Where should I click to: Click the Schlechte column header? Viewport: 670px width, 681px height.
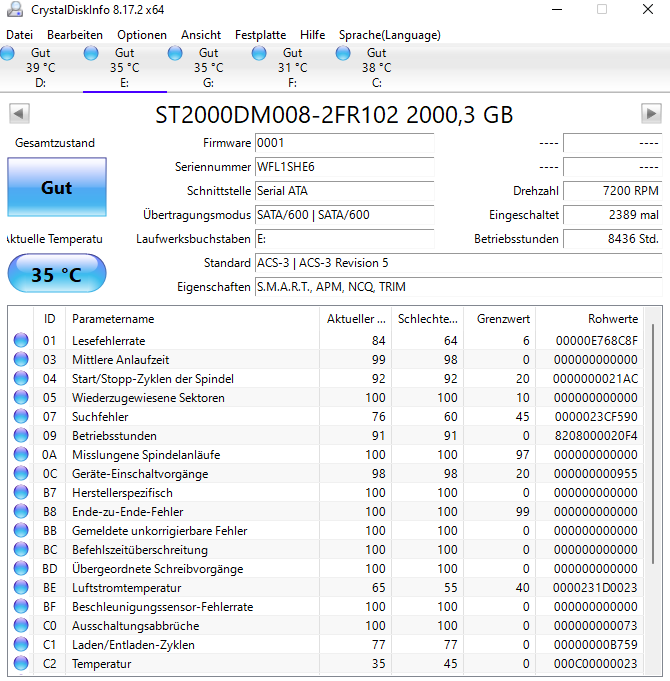coord(427,319)
